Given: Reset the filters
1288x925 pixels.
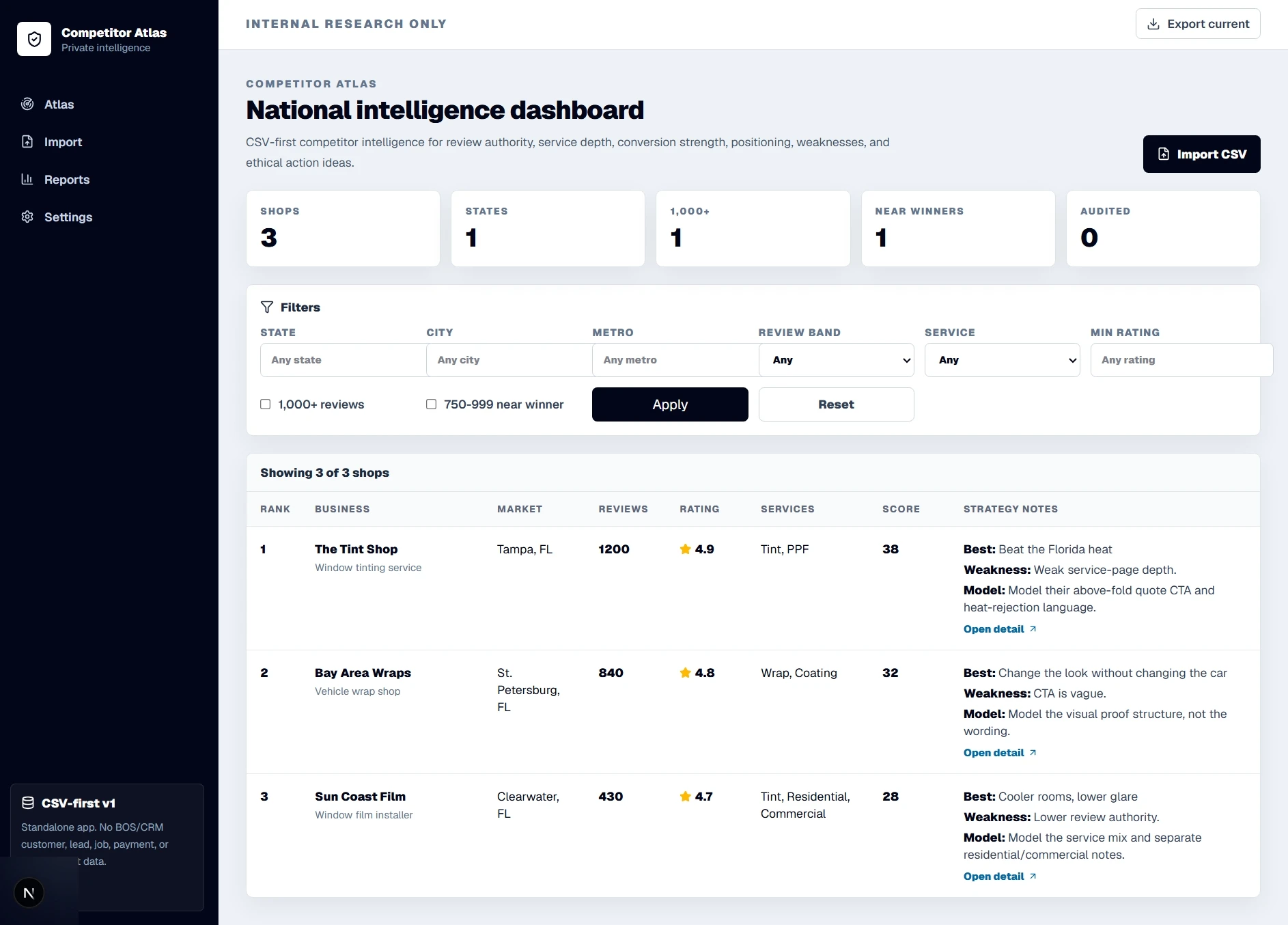Looking at the screenshot, I should (x=837, y=404).
